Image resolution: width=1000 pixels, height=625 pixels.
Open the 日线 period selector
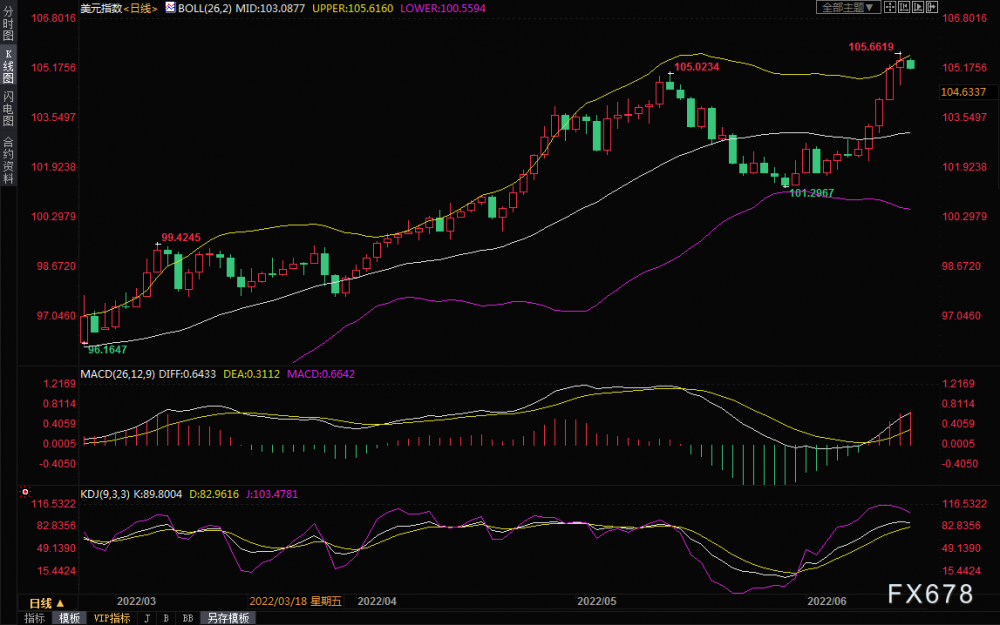click(x=47, y=603)
